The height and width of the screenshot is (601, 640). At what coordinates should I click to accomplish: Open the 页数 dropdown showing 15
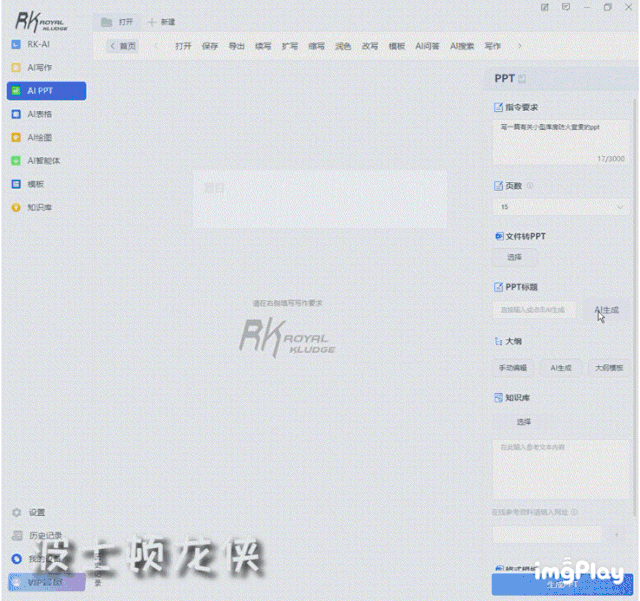[x=561, y=207]
